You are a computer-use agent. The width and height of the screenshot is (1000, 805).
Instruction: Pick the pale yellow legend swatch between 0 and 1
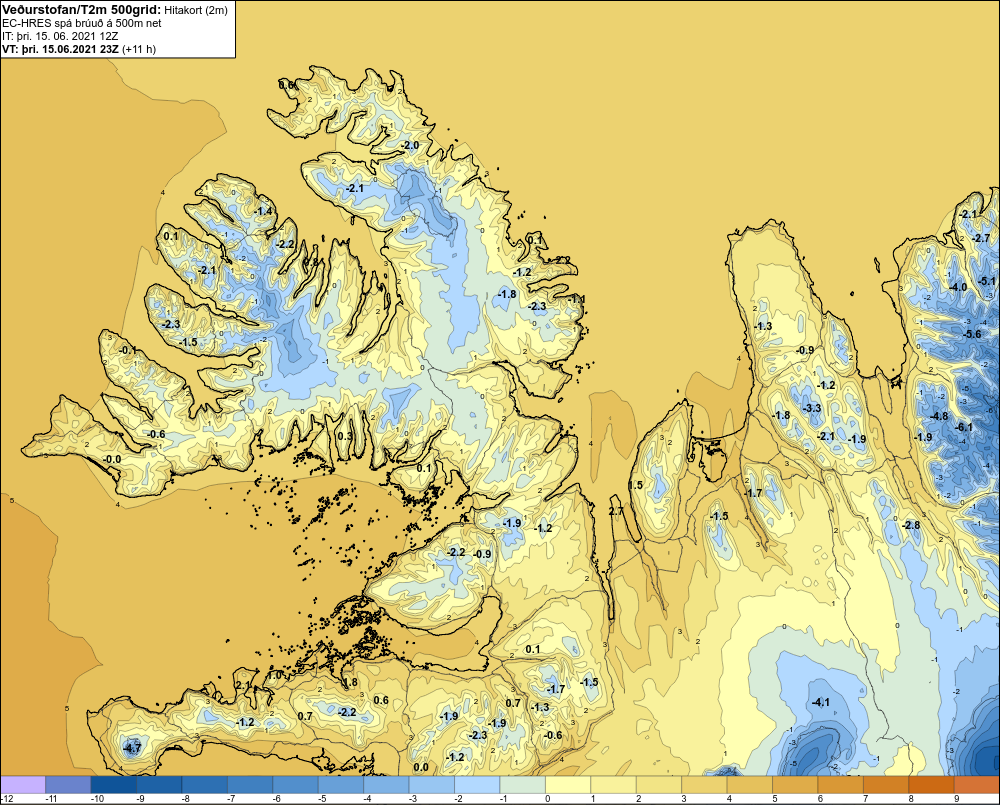click(568, 784)
